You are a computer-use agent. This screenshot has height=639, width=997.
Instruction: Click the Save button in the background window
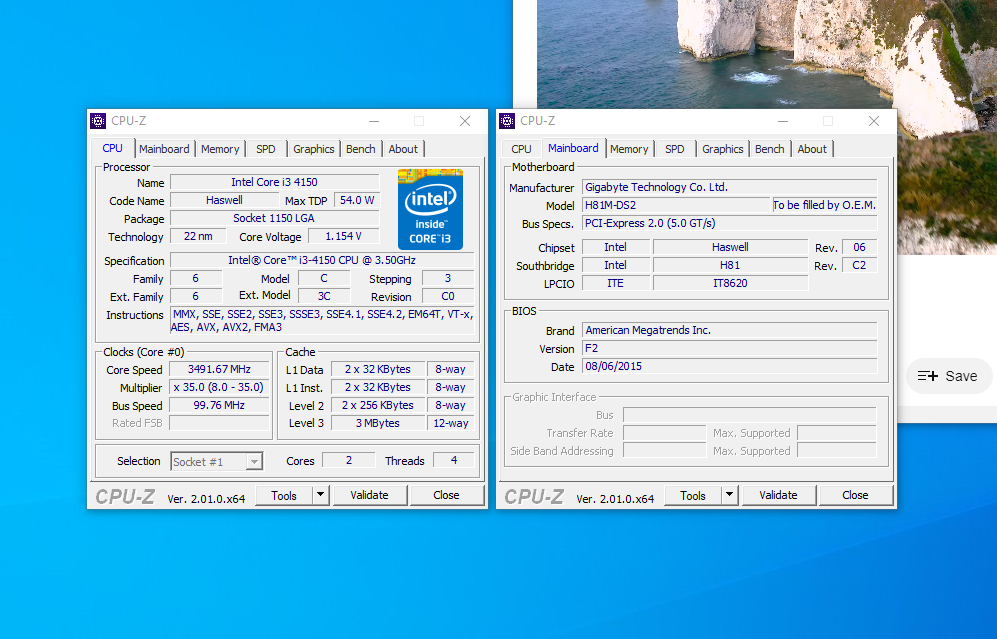pyautogui.click(x=949, y=376)
